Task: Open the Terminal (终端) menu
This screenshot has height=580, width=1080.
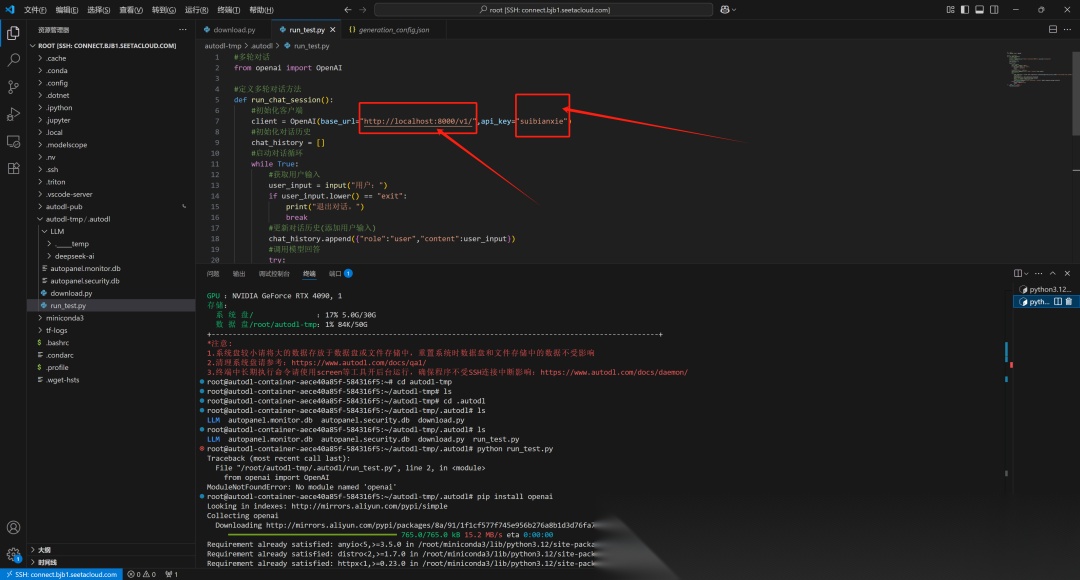Action: (228, 10)
